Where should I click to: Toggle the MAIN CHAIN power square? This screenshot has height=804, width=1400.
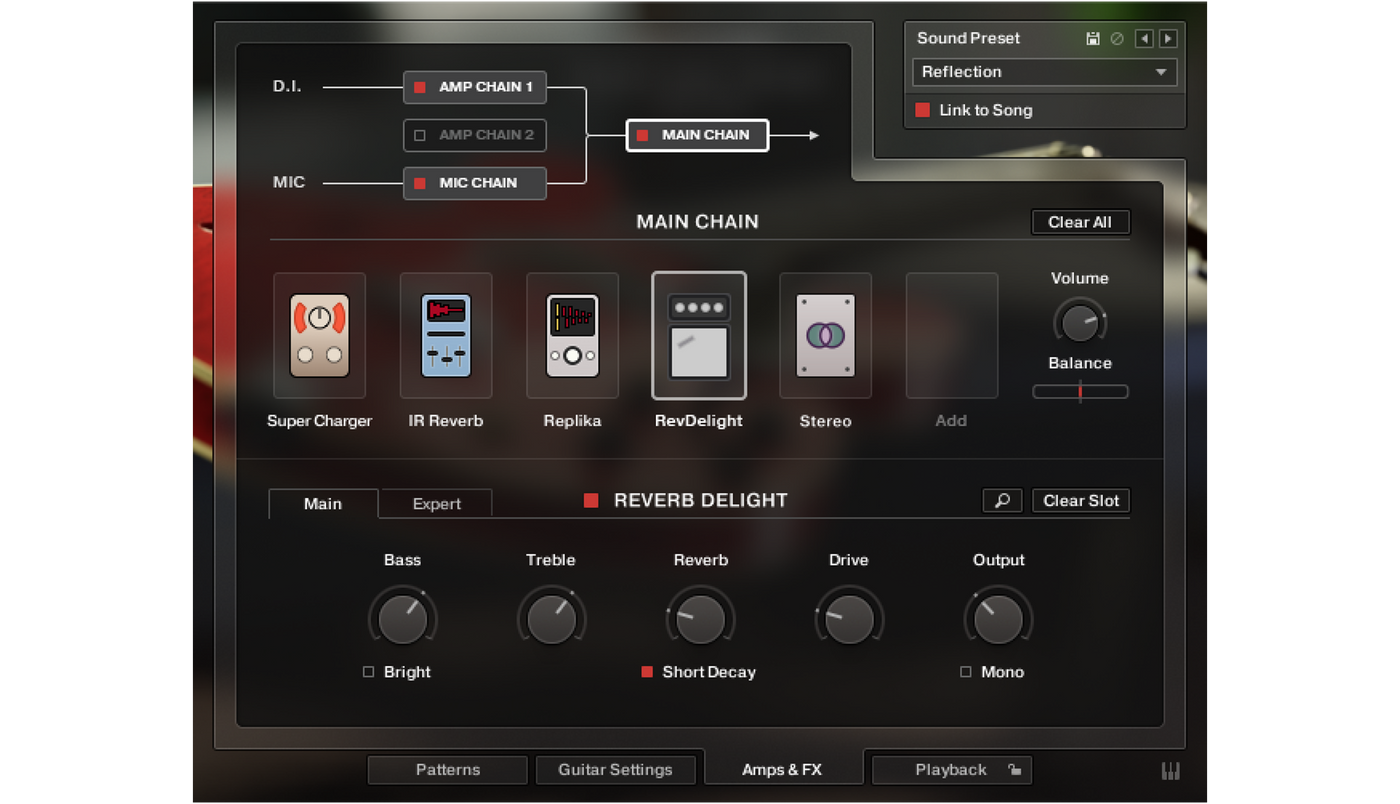(x=643, y=135)
